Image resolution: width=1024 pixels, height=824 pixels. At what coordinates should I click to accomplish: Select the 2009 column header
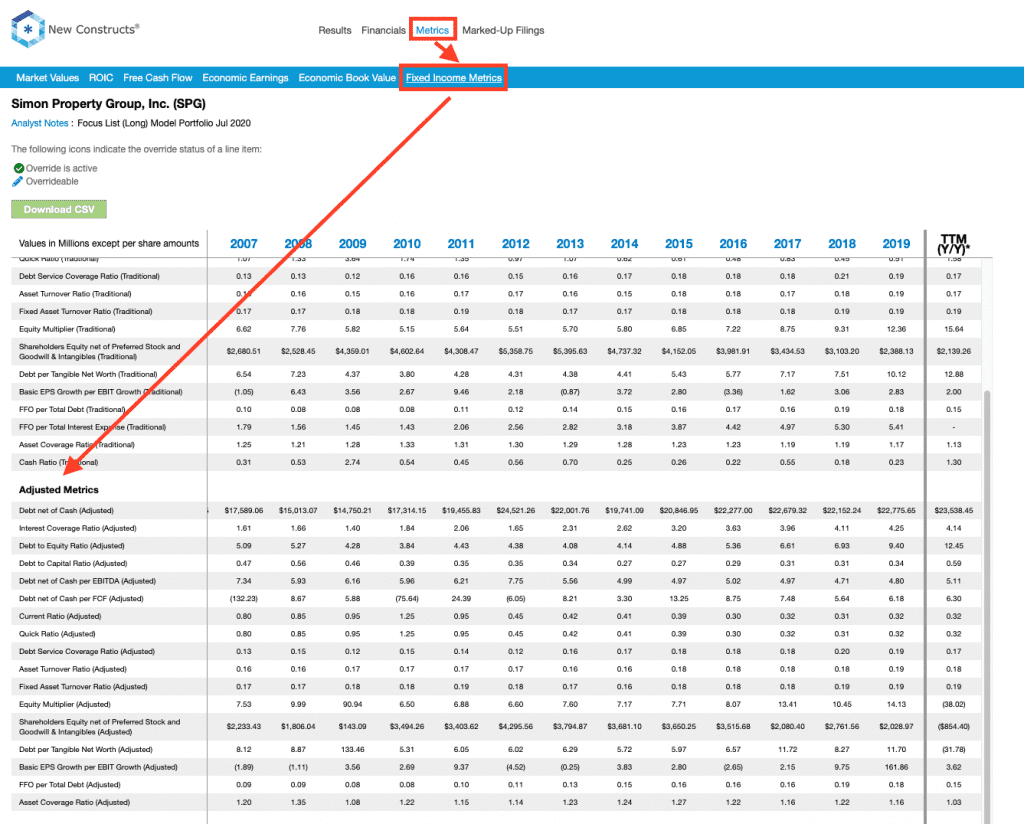point(352,244)
